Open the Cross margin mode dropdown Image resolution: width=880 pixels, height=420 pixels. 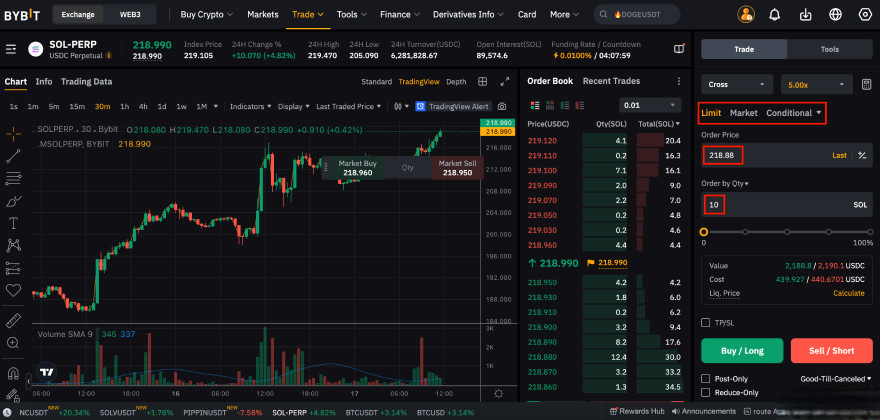coord(737,84)
